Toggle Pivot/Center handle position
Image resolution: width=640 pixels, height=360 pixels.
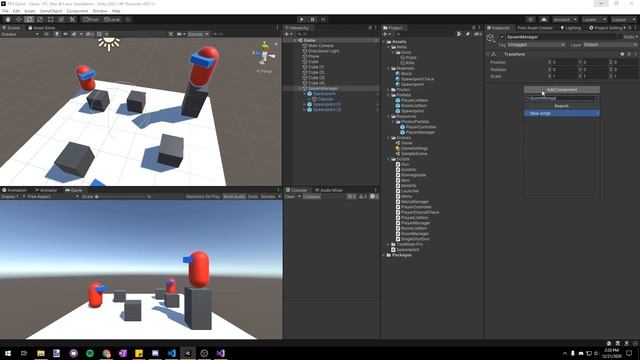[x=91, y=19]
